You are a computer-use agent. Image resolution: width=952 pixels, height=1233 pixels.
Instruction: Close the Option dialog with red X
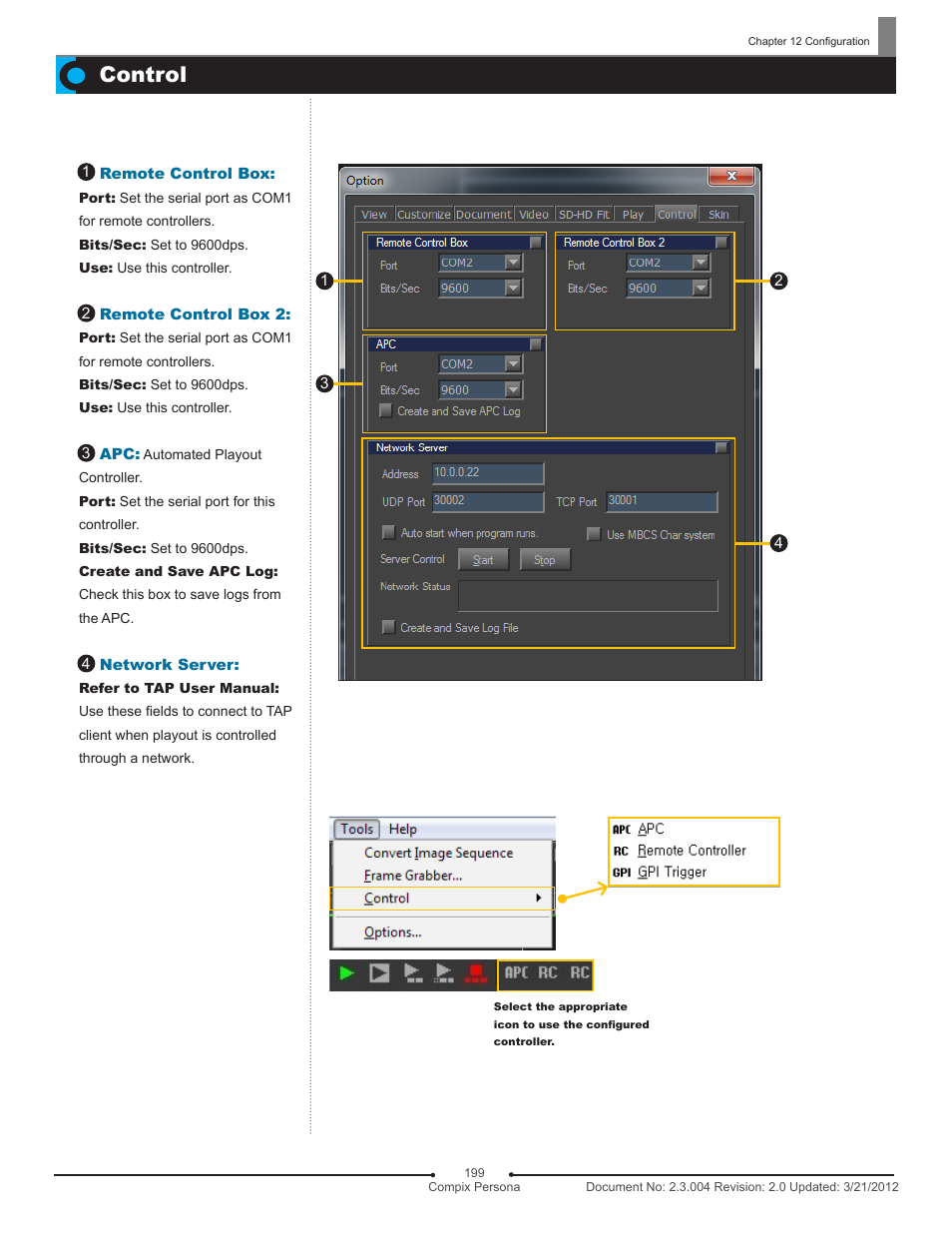[731, 176]
